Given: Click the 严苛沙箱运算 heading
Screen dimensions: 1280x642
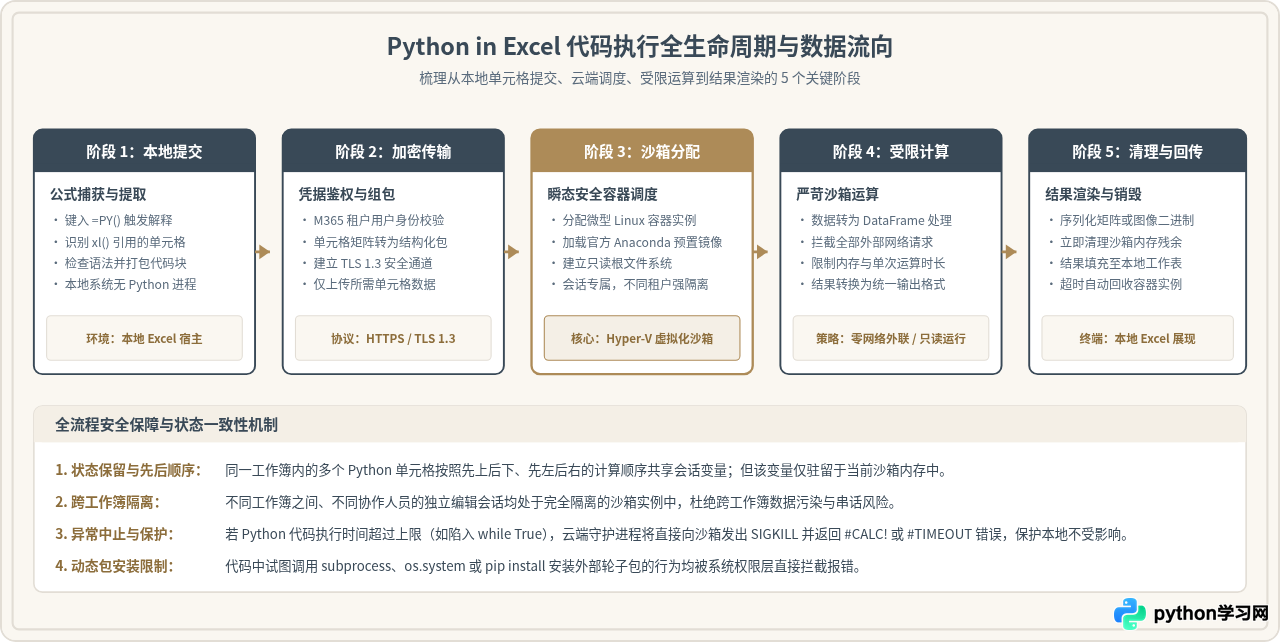Looking at the screenshot, I should click(x=837, y=194).
